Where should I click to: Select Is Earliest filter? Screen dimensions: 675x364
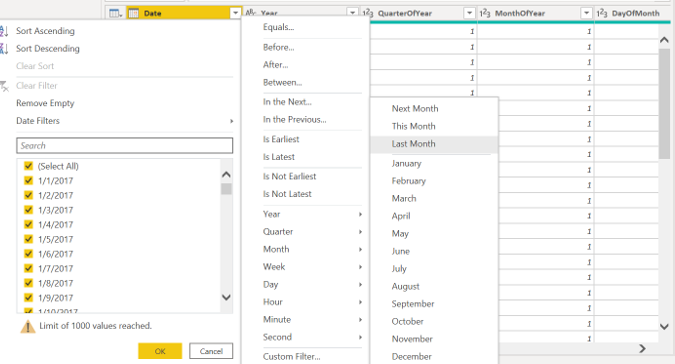pos(281,139)
